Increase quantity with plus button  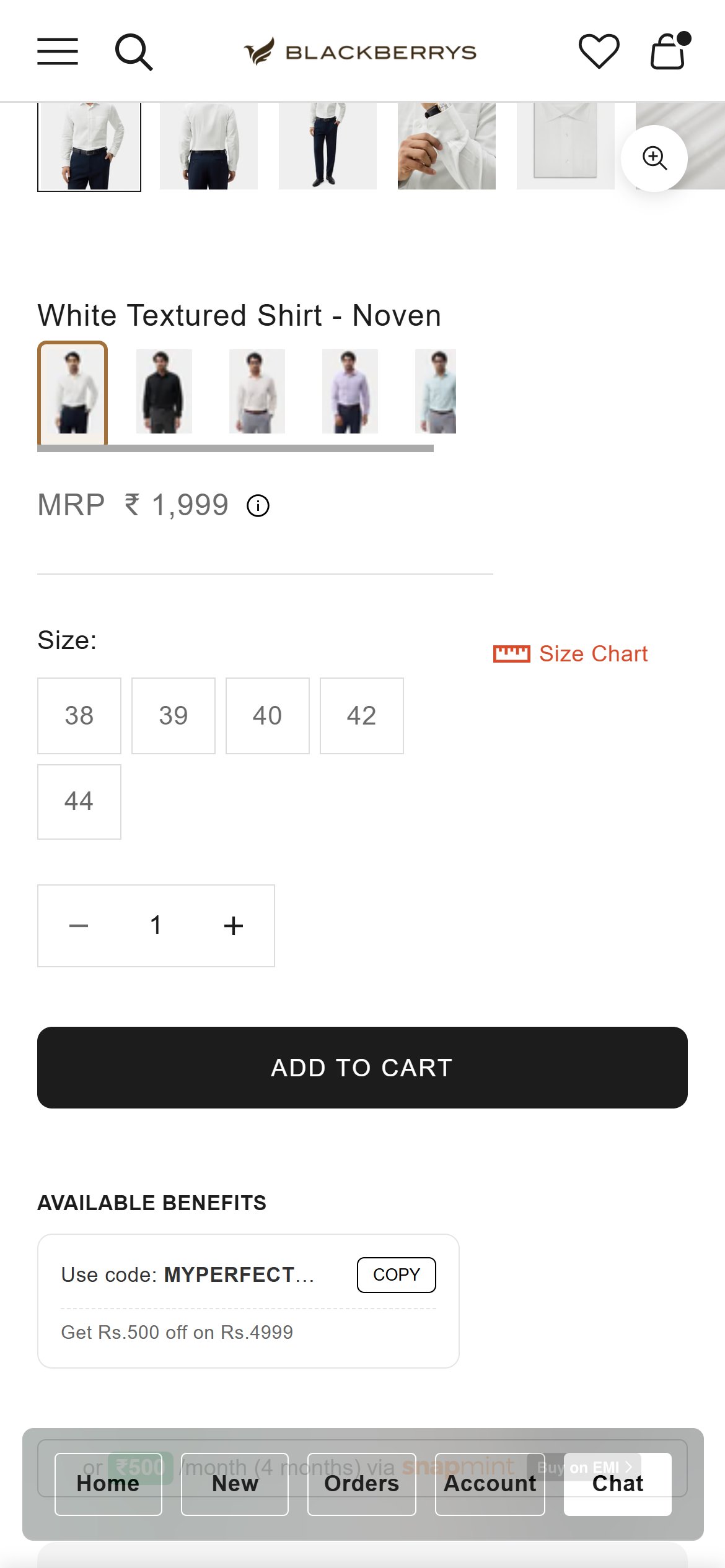(234, 926)
